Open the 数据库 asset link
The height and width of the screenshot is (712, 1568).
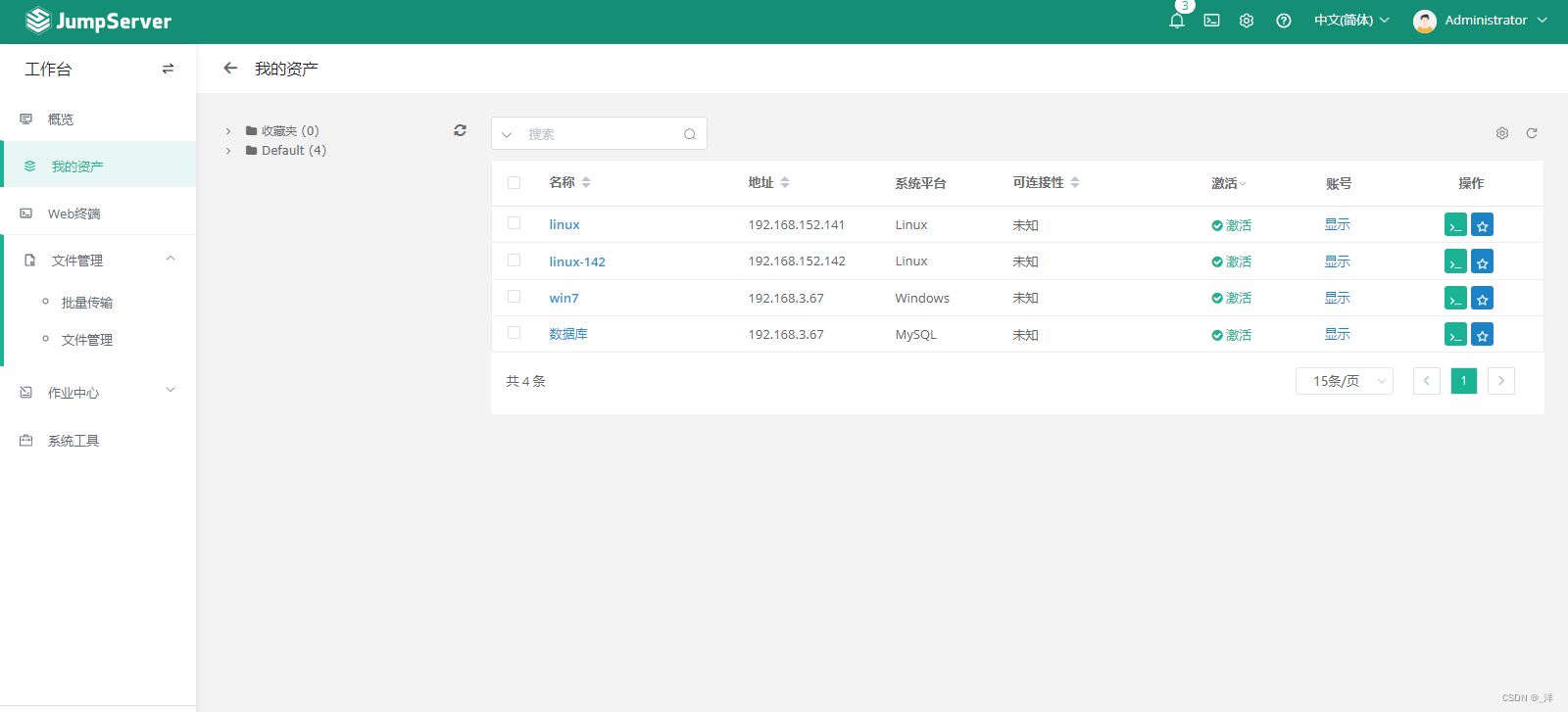pyautogui.click(x=568, y=335)
